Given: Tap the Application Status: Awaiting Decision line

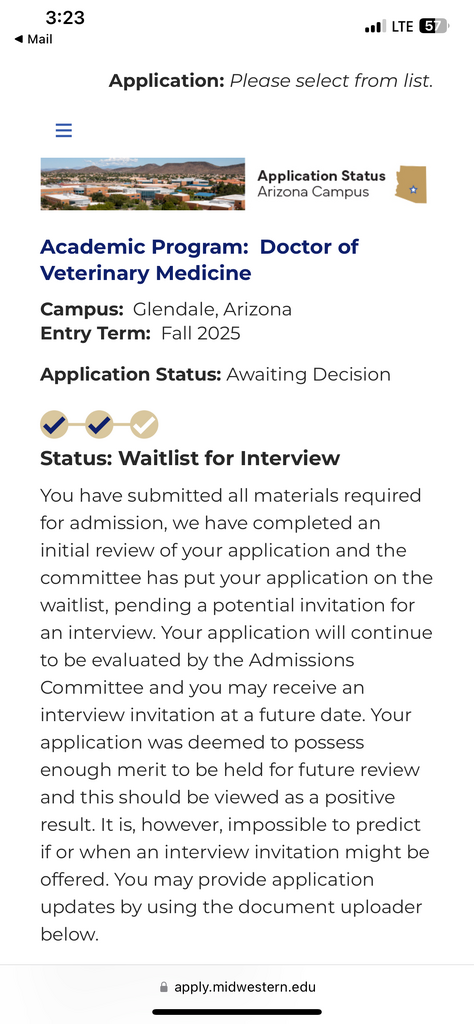Looking at the screenshot, I should click(215, 375).
